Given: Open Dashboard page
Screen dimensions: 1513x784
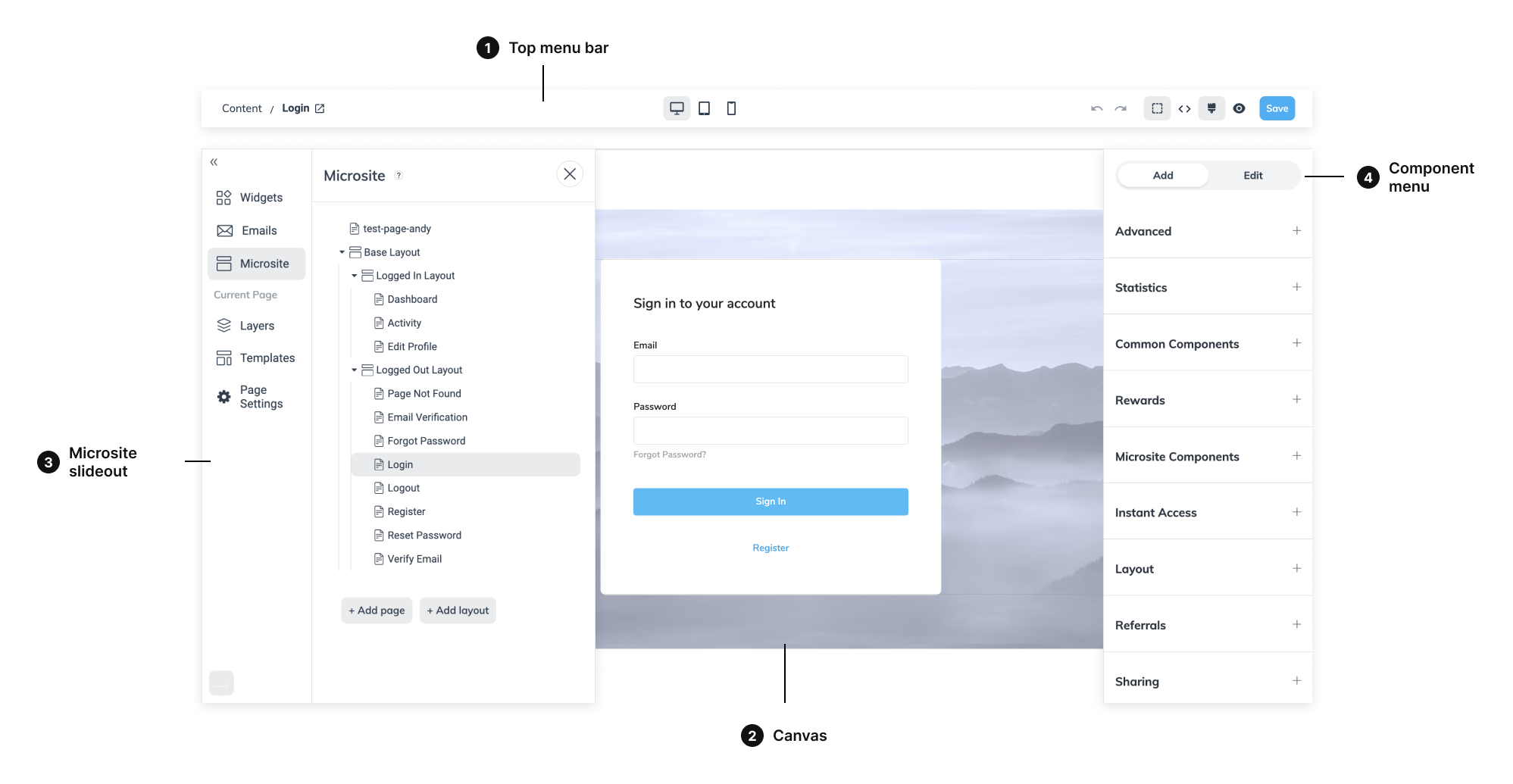Looking at the screenshot, I should coord(406,299).
